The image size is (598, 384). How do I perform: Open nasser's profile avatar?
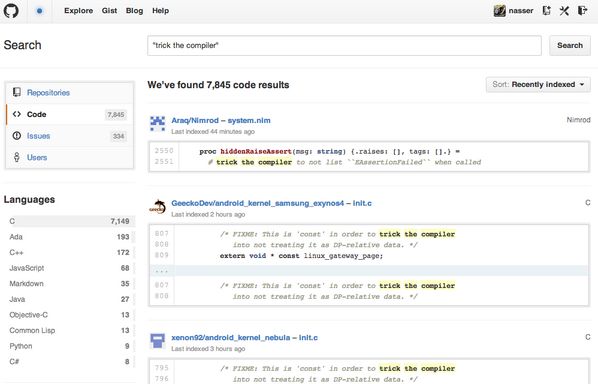[499, 11]
